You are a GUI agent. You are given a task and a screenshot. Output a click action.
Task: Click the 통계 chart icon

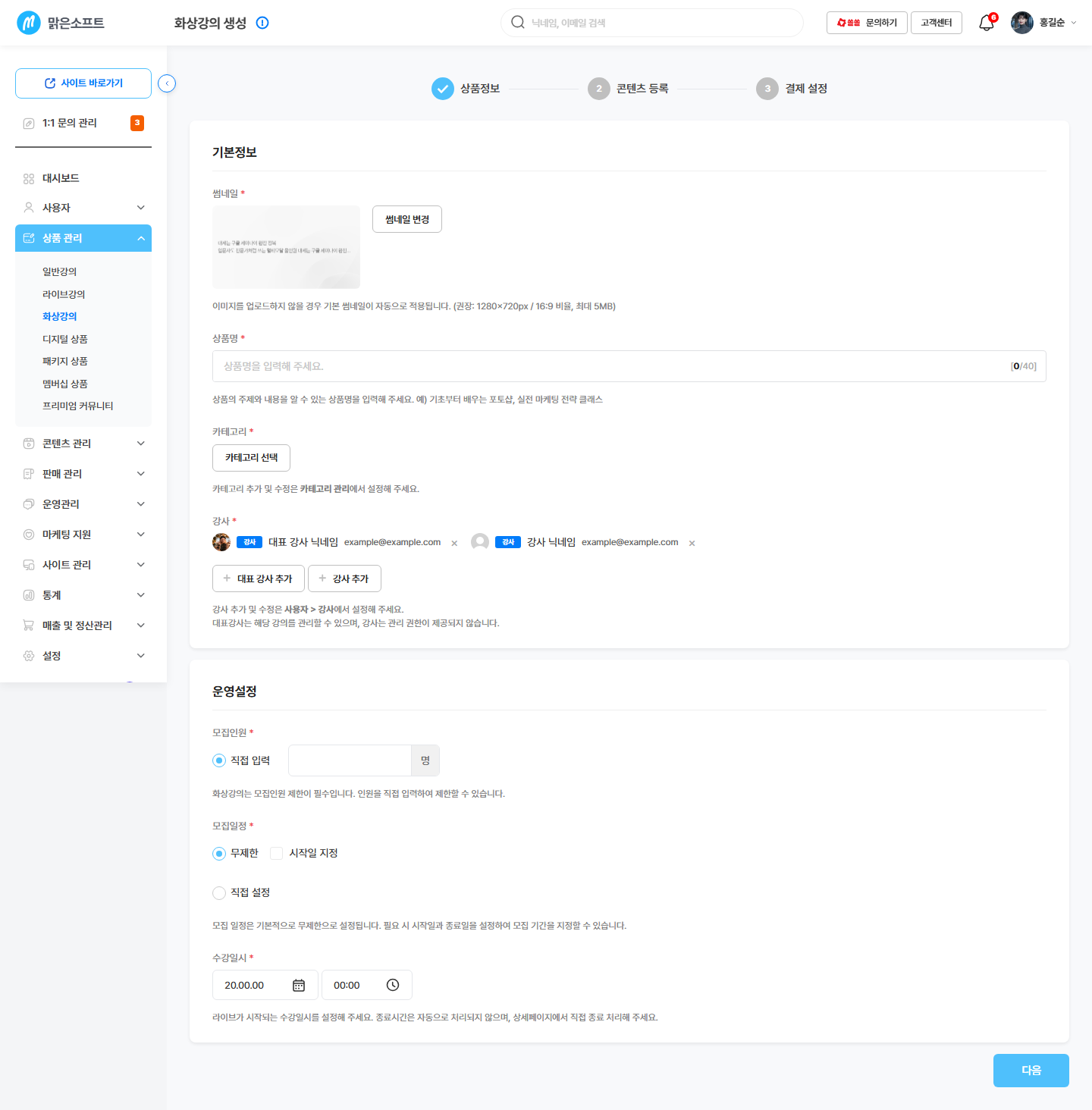point(29,595)
